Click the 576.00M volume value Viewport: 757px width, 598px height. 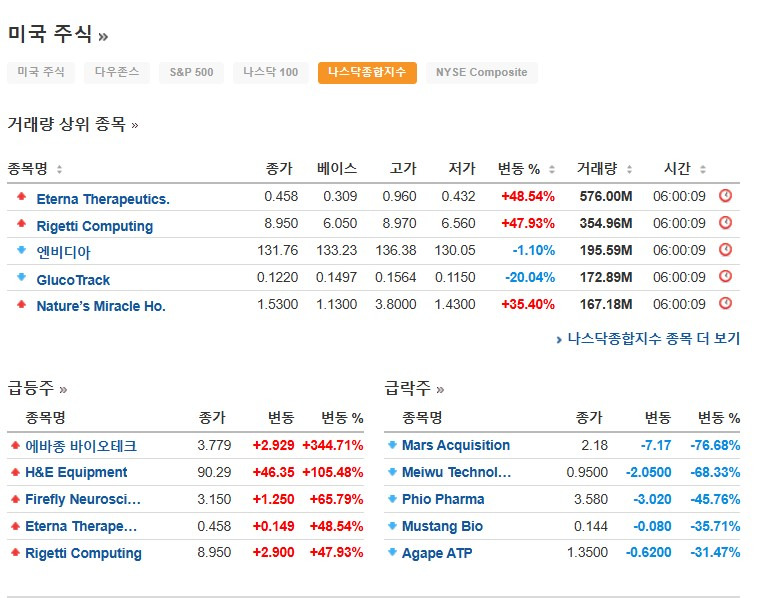tap(606, 196)
